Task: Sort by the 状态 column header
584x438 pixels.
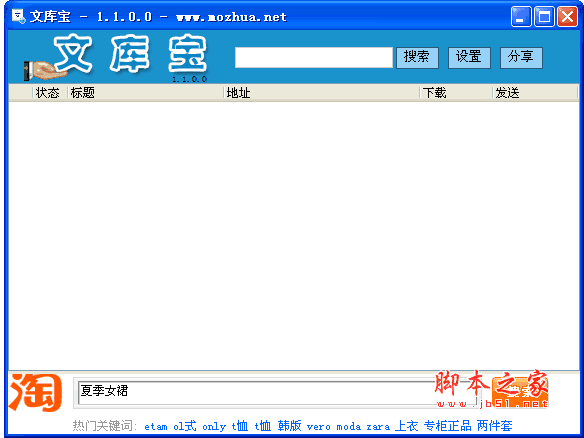Action: pos(50,93)
